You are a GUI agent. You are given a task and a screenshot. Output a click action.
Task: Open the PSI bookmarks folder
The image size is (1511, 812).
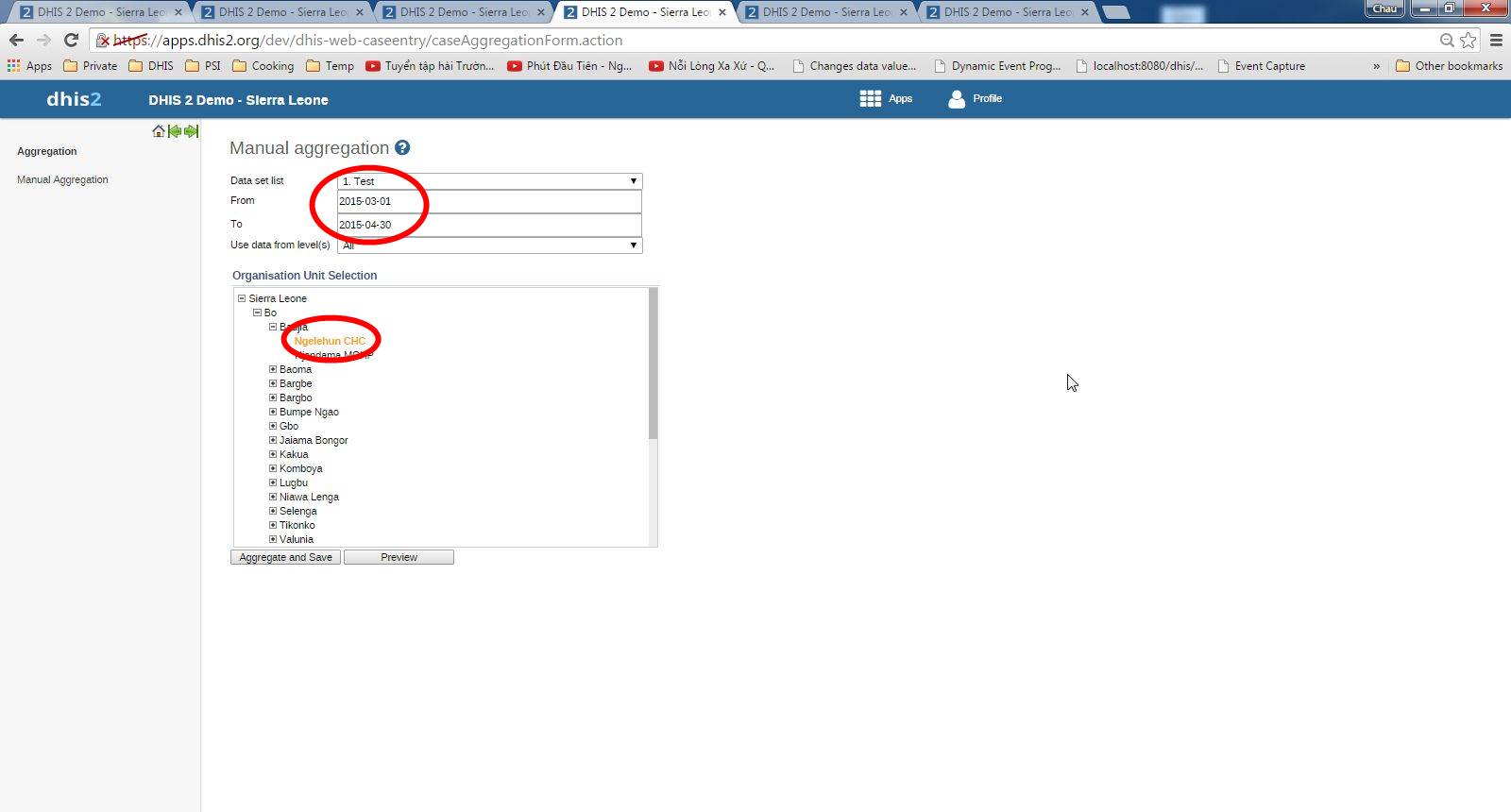203,66
